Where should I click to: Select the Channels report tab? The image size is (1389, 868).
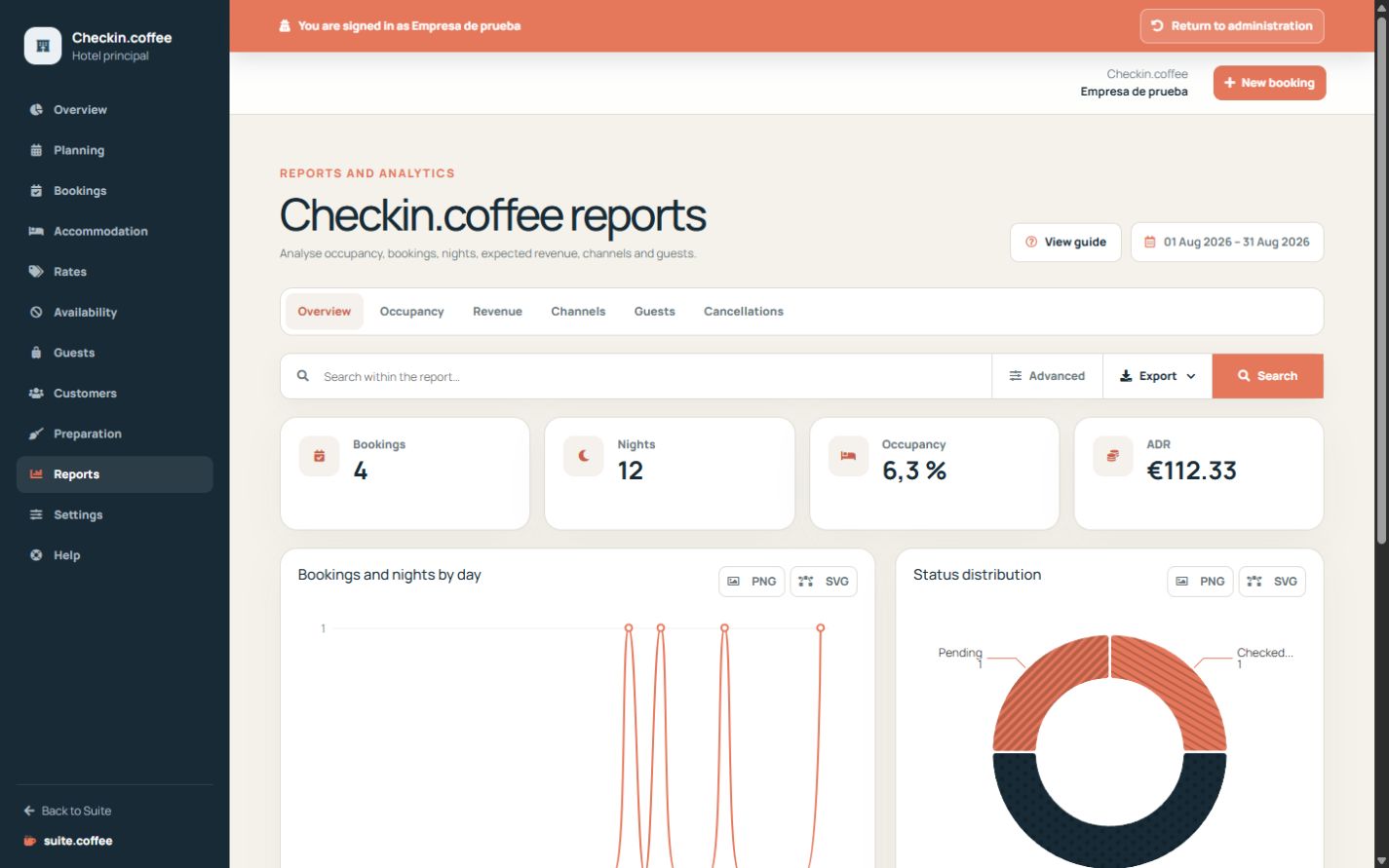[x=578, y=312]
